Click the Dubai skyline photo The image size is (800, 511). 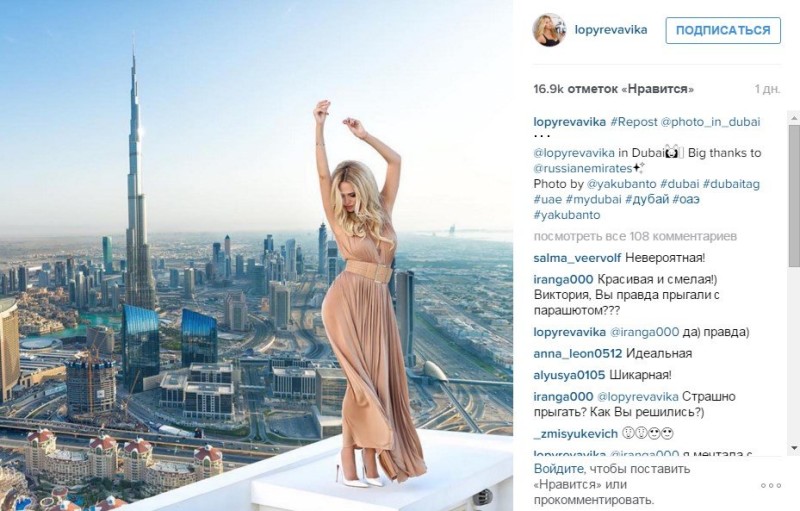pos(256,256)
